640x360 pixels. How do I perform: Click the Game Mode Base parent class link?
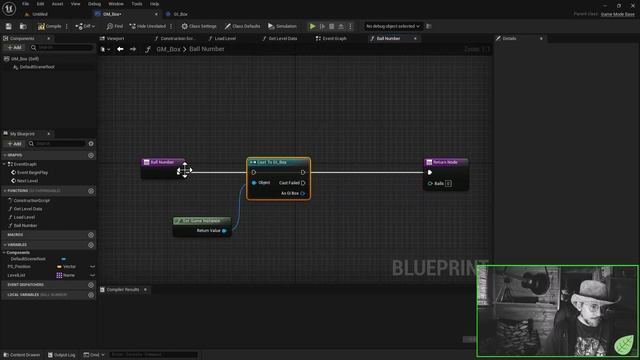click(x=618, y=14)
